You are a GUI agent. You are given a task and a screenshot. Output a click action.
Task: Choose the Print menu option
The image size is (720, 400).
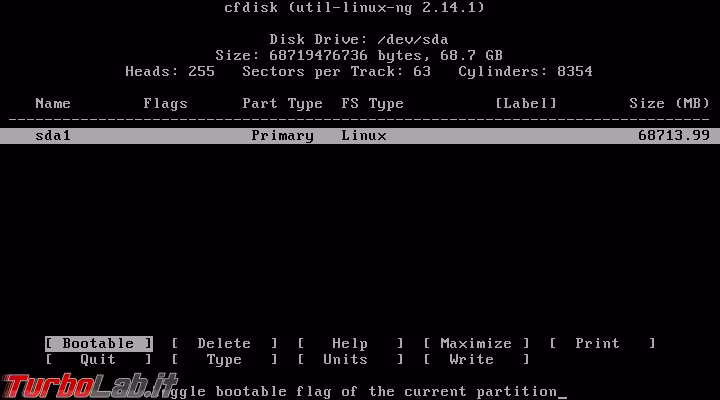pyautogui.click(x=602, y=344)
